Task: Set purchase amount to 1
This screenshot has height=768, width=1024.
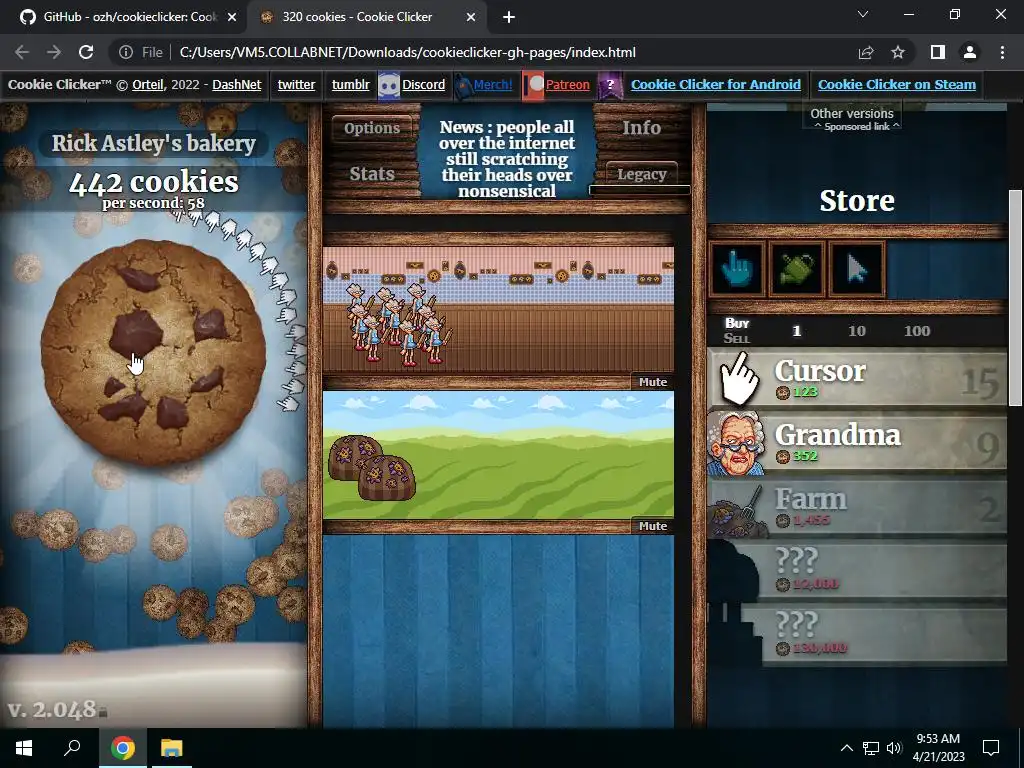Action: pyautogui.click(x=796, y=331)
